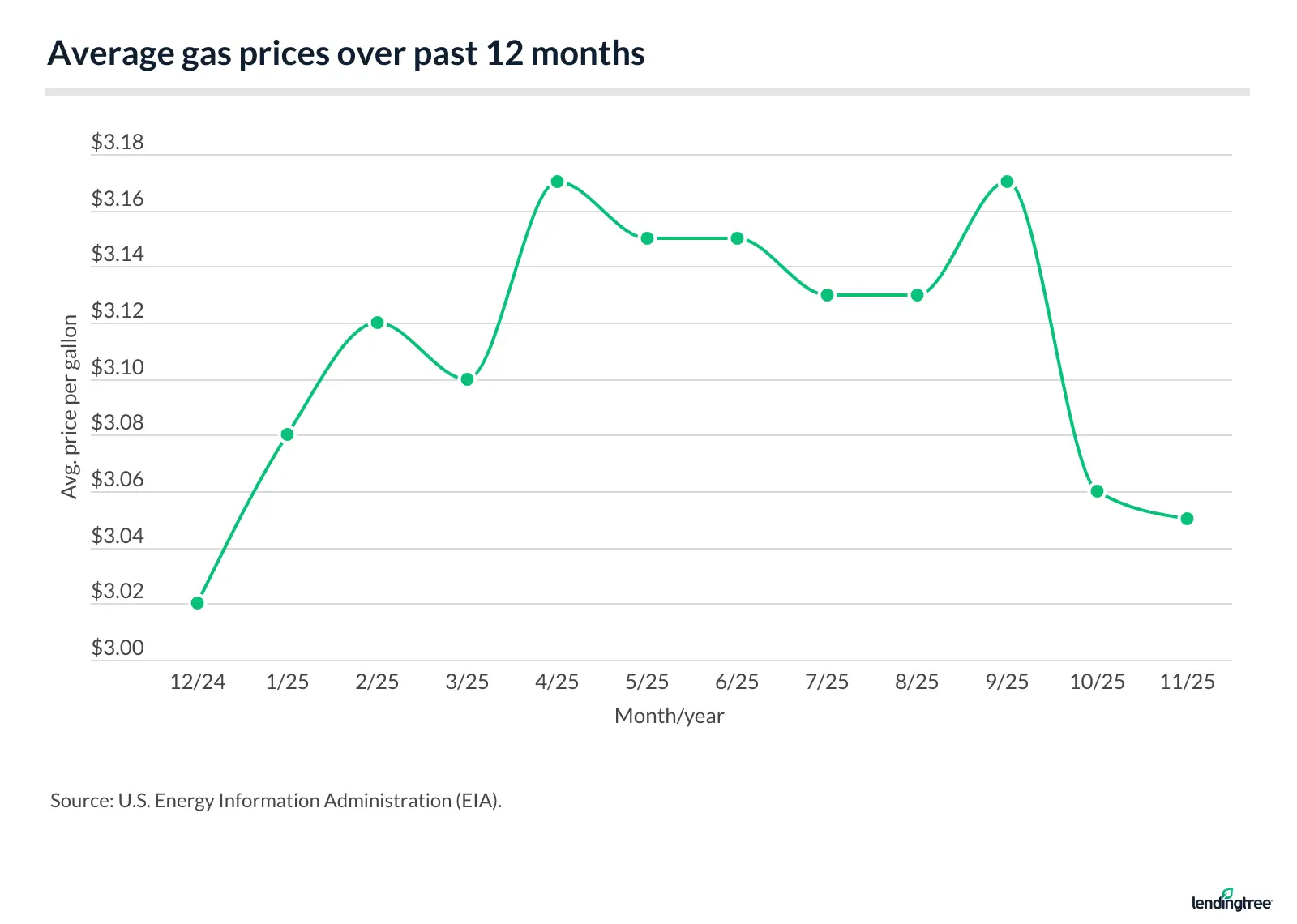Click the 3/25 data point at $3.10
This screenshot has width=1297, height=924.
pyautogui.click(x=467, y=379)
